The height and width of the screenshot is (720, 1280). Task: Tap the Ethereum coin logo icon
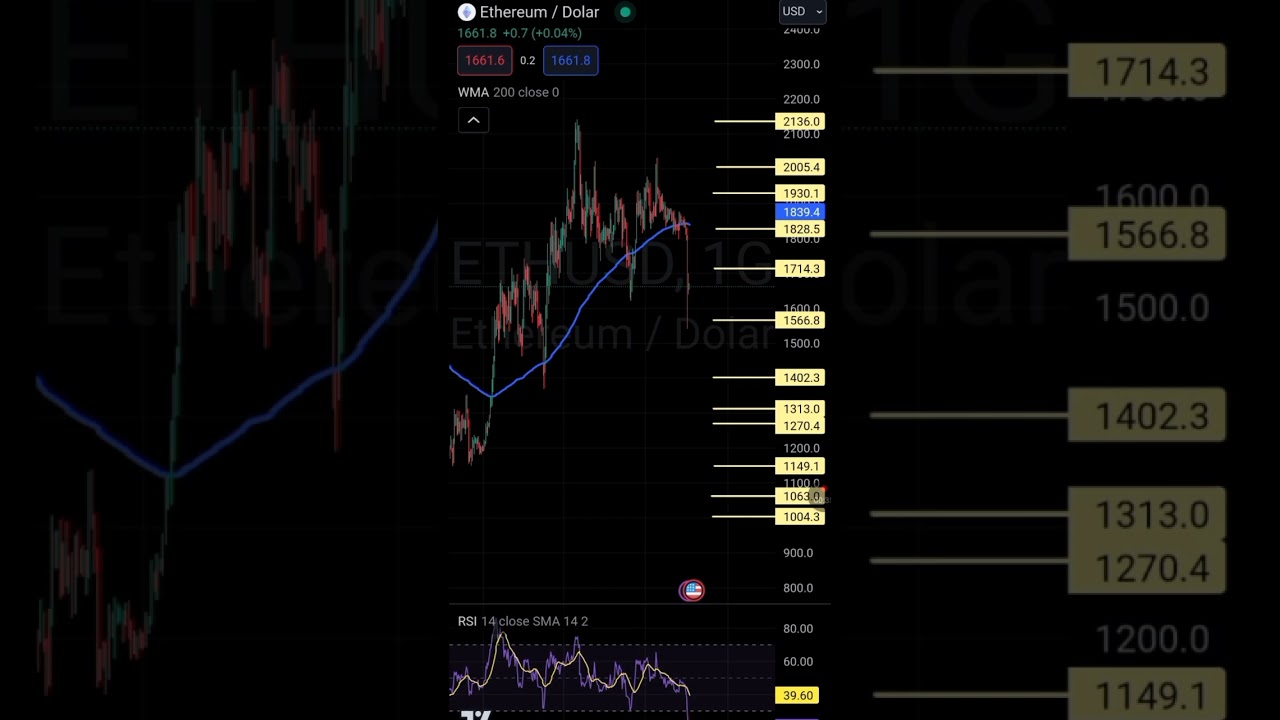pyautogui.click(x=466, y=12)
